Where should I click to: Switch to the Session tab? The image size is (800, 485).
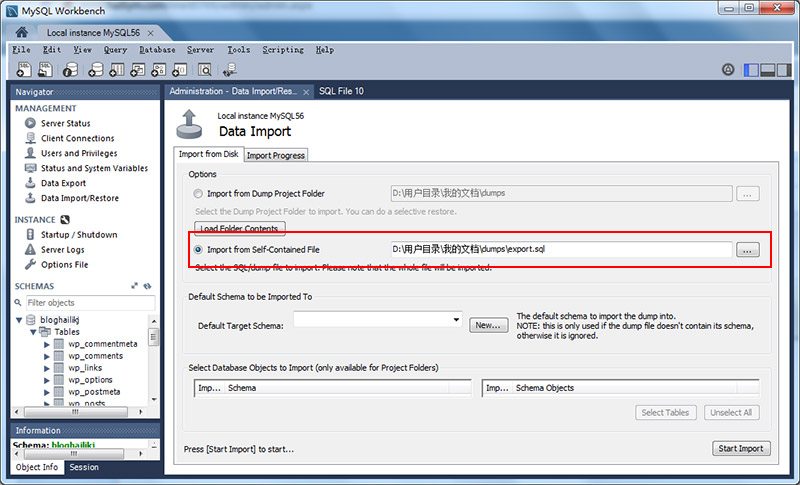(84, 467)
